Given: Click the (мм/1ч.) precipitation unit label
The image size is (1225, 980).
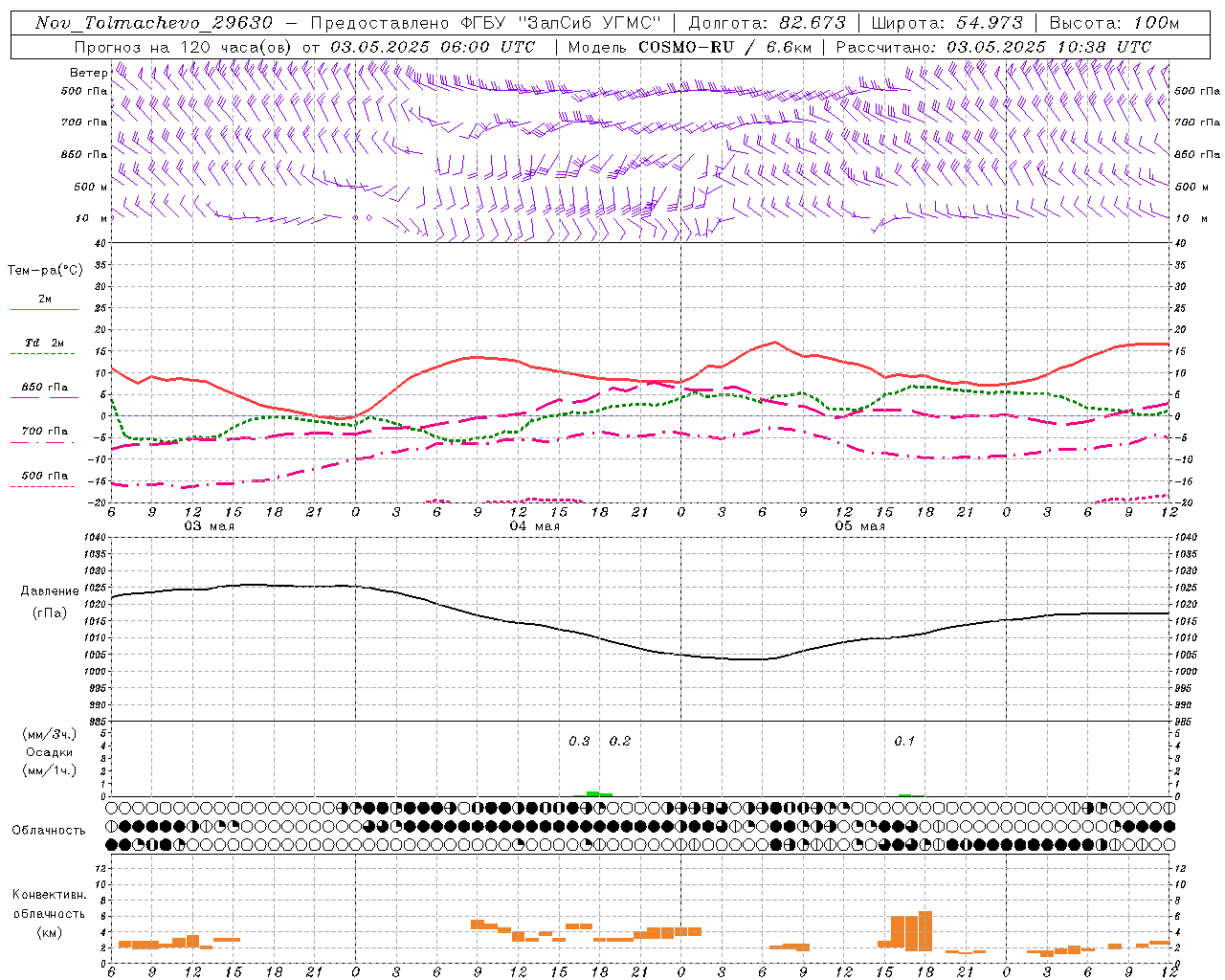Looking at the screenshot, I should [x=50, y=770].
